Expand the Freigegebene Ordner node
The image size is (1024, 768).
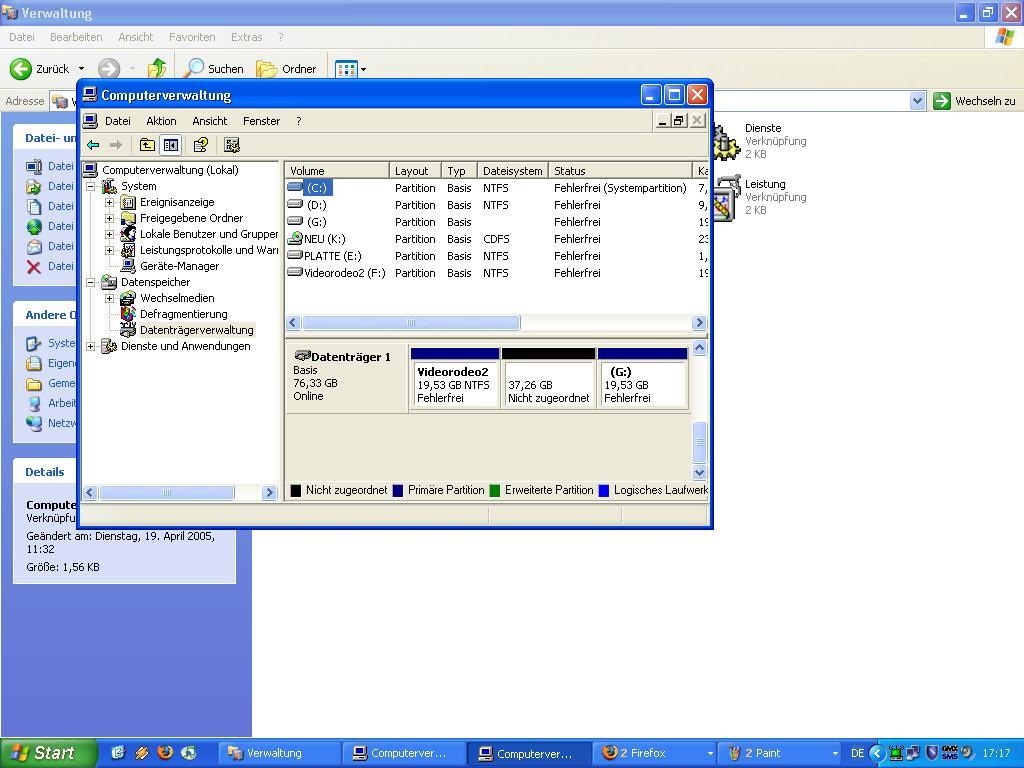click(x=110, y=218)
